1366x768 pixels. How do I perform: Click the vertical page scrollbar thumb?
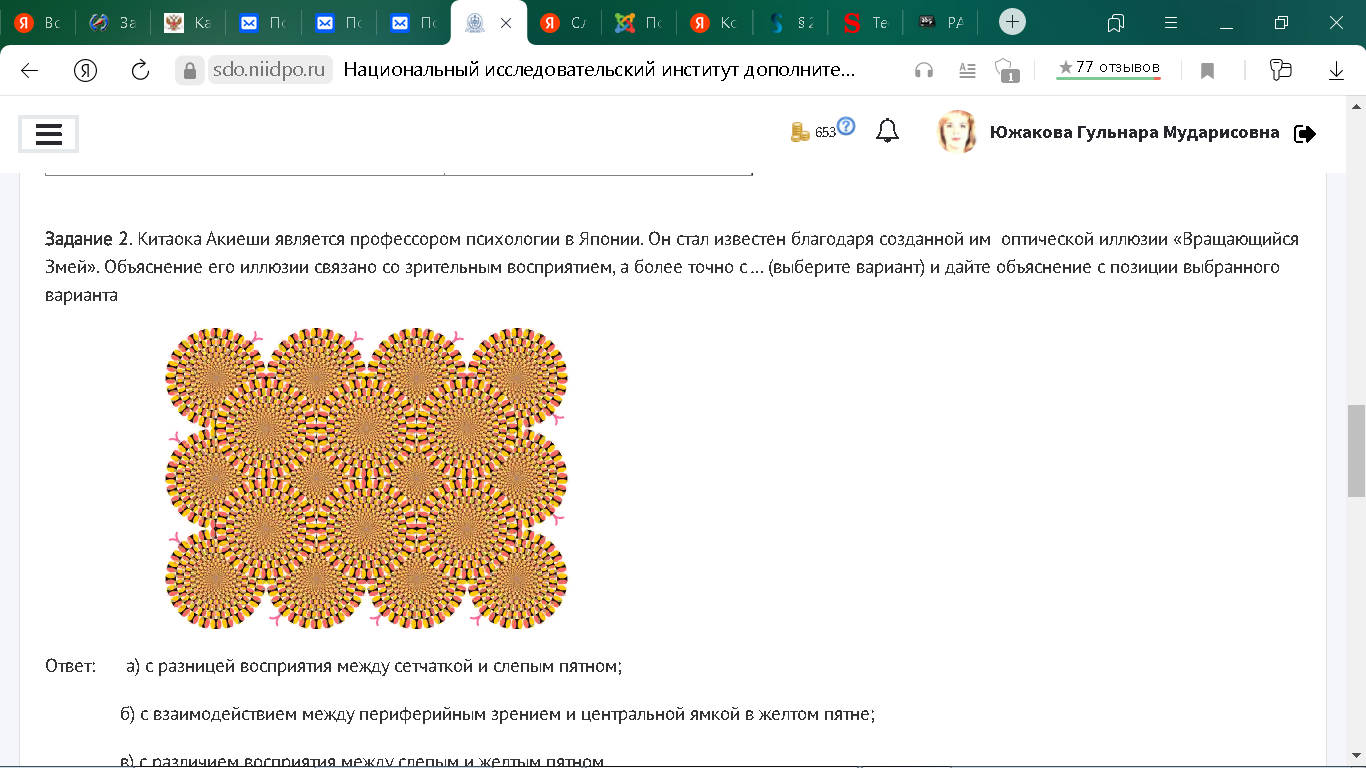coord(1356,451)
